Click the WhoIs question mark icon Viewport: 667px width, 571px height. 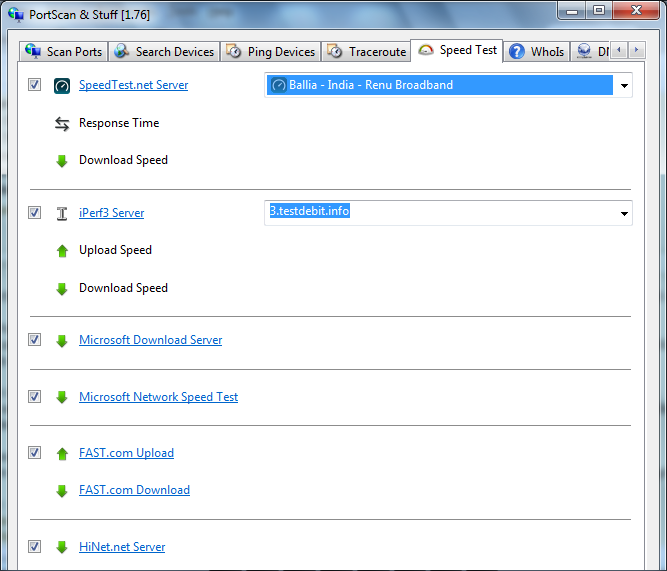tap(517, 51)
